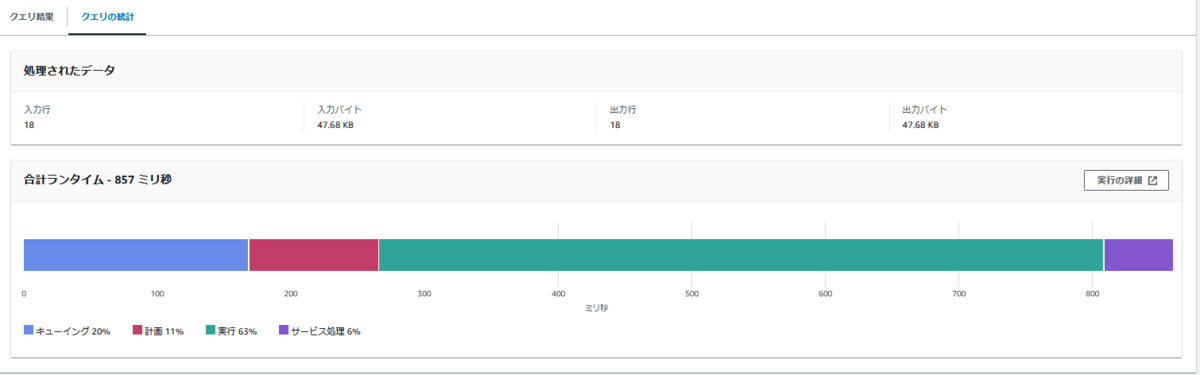
Task: Click the blue キューイング legend swatch
Action: [x=29, y=330]
